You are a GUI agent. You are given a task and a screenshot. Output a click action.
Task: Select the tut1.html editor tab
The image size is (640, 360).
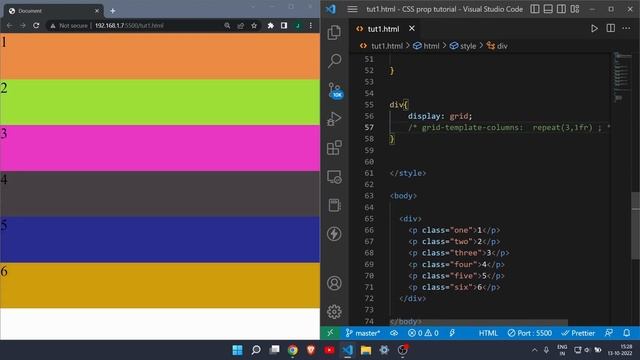pos(383,29)
